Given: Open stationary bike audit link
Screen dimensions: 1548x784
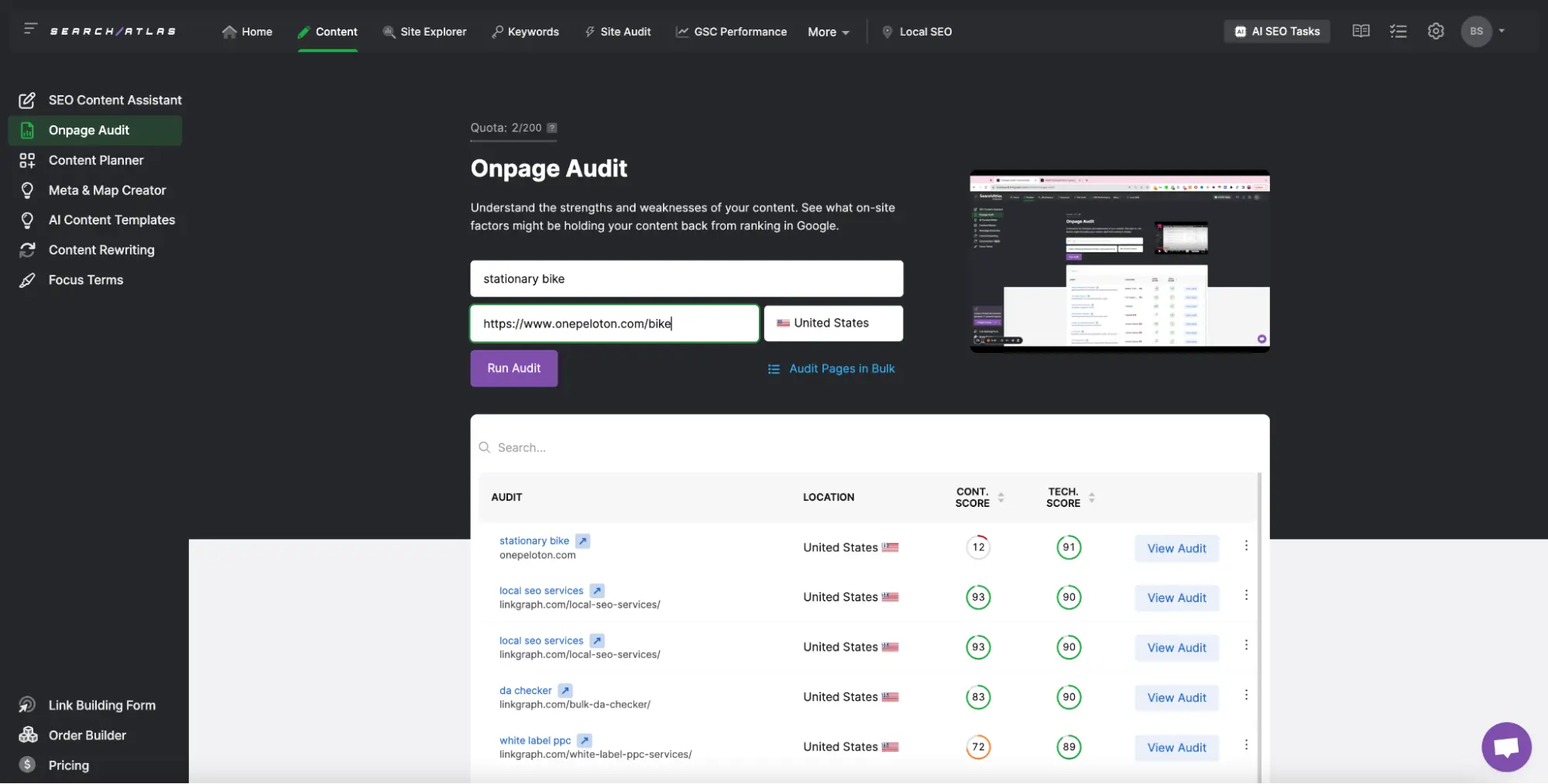Looking at the screenshot, I should 534,541.
